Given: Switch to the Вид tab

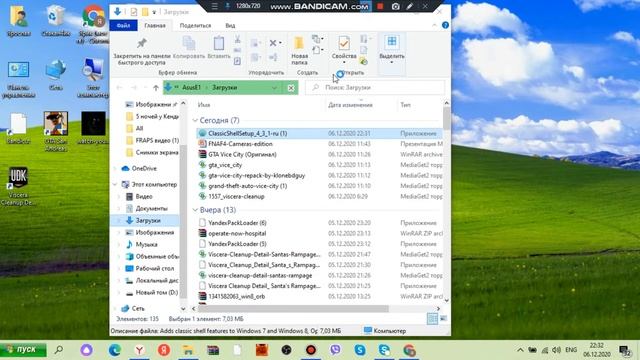Looking at the screenshot, I should pos(230,25).
